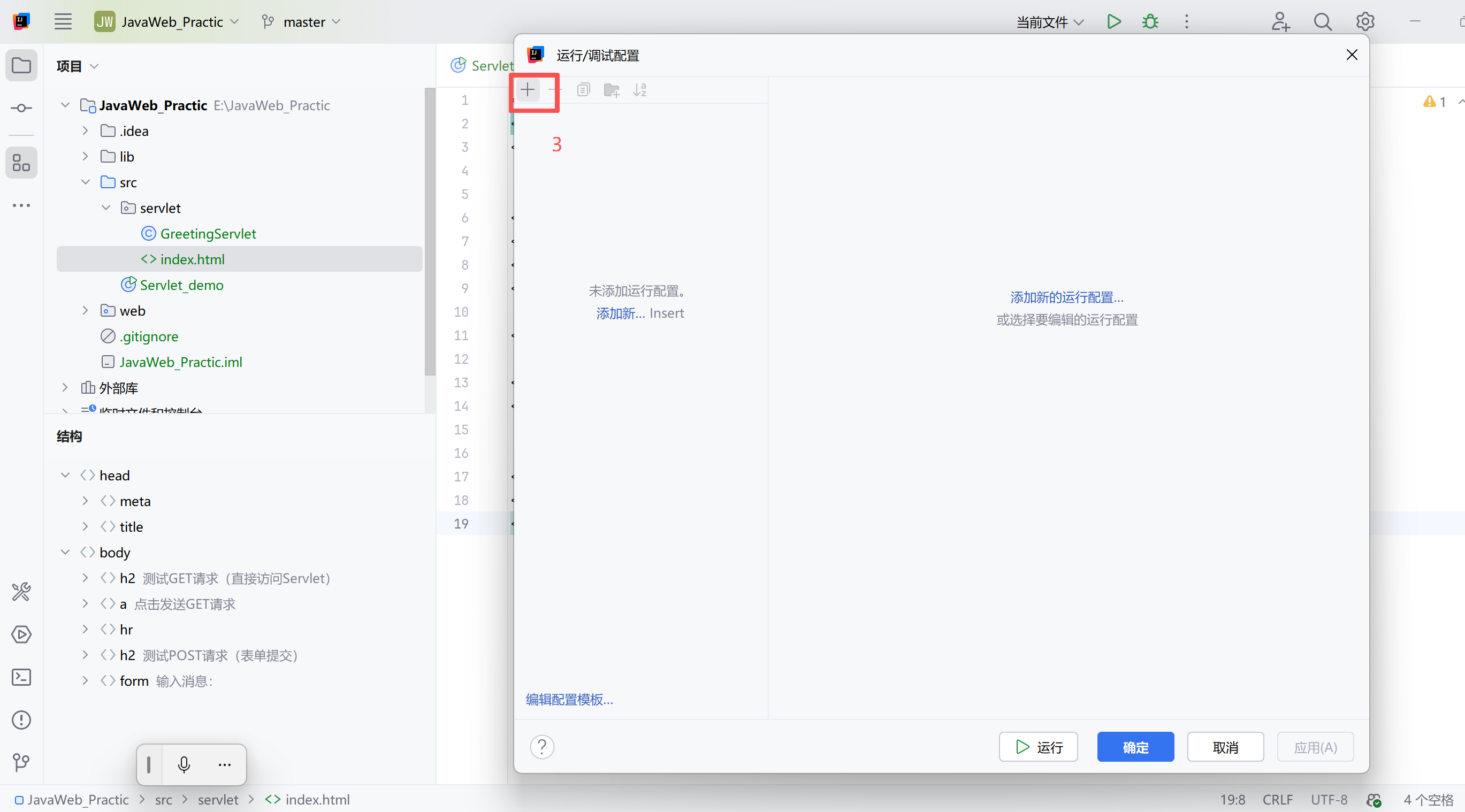The height and width of the screenshot is (812, 1465).
Task: Open the main hamburger menu
Action: [x=63, y=21]
